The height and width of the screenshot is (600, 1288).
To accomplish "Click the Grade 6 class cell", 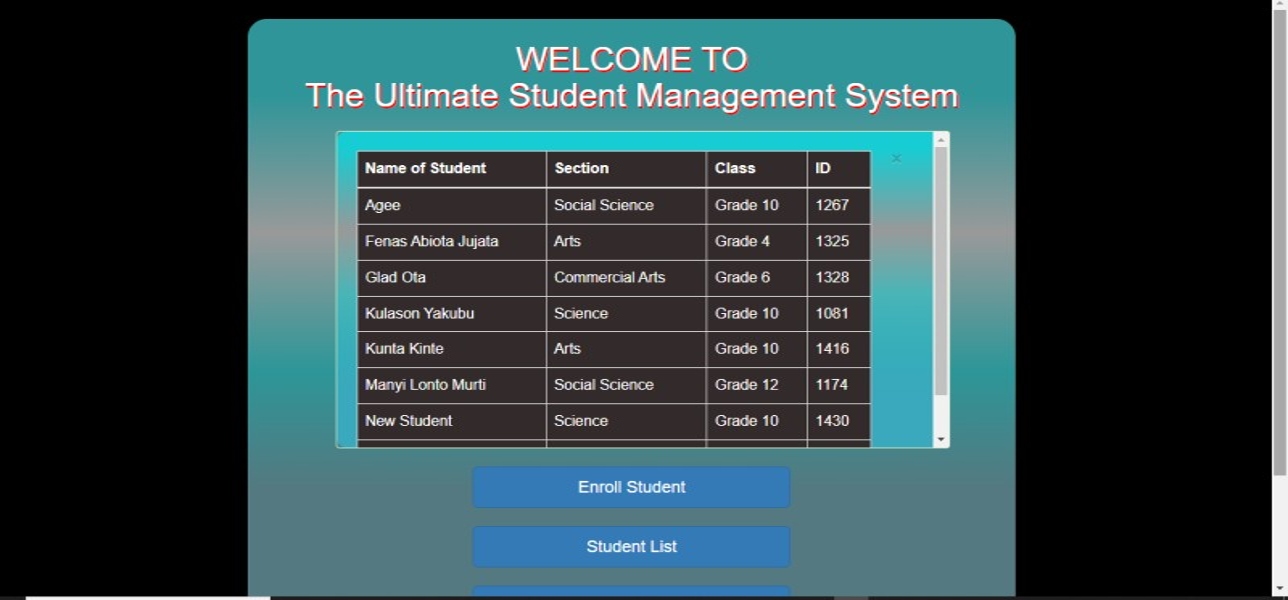I will tap(742, 277).
